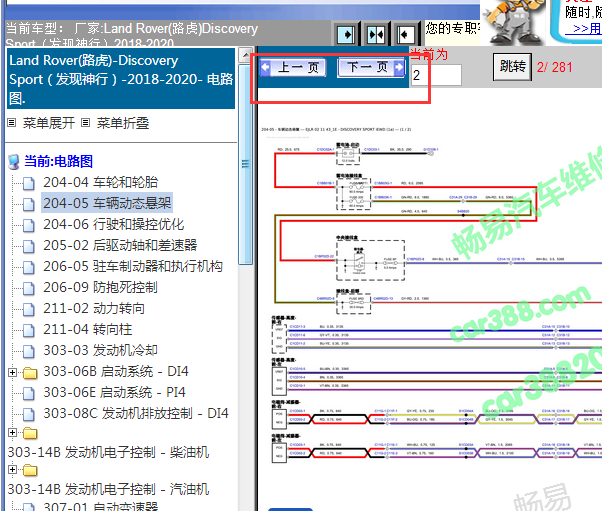602x511 pixels.
Task: Open 206-09 防抱死控制 item
Action: point(100,287)
